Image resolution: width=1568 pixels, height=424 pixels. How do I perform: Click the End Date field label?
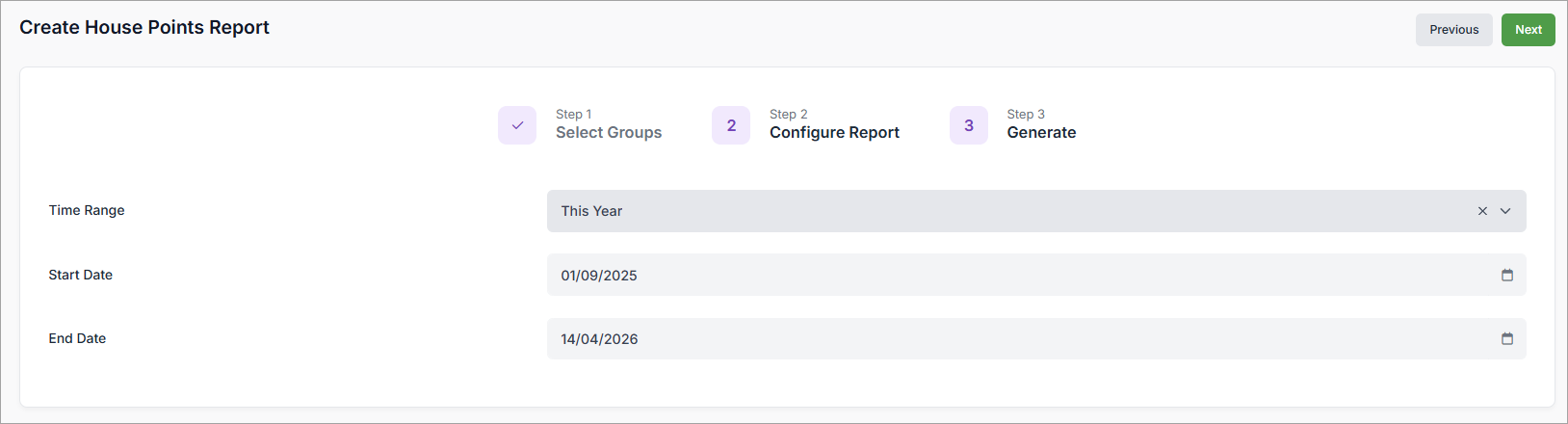pyautogui.click(x=77, y=338)
